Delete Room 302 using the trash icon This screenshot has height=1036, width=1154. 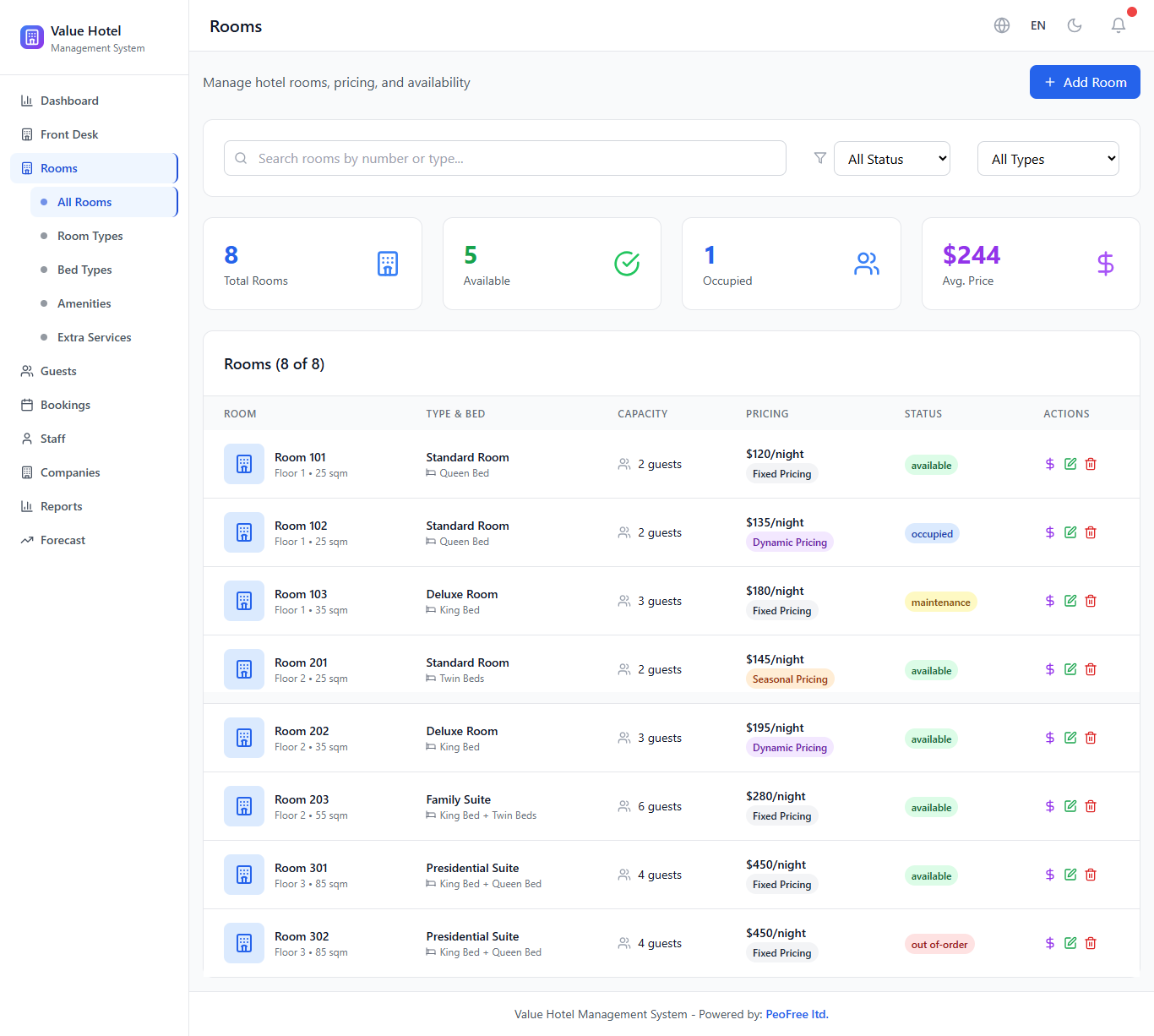(1091, 943)
